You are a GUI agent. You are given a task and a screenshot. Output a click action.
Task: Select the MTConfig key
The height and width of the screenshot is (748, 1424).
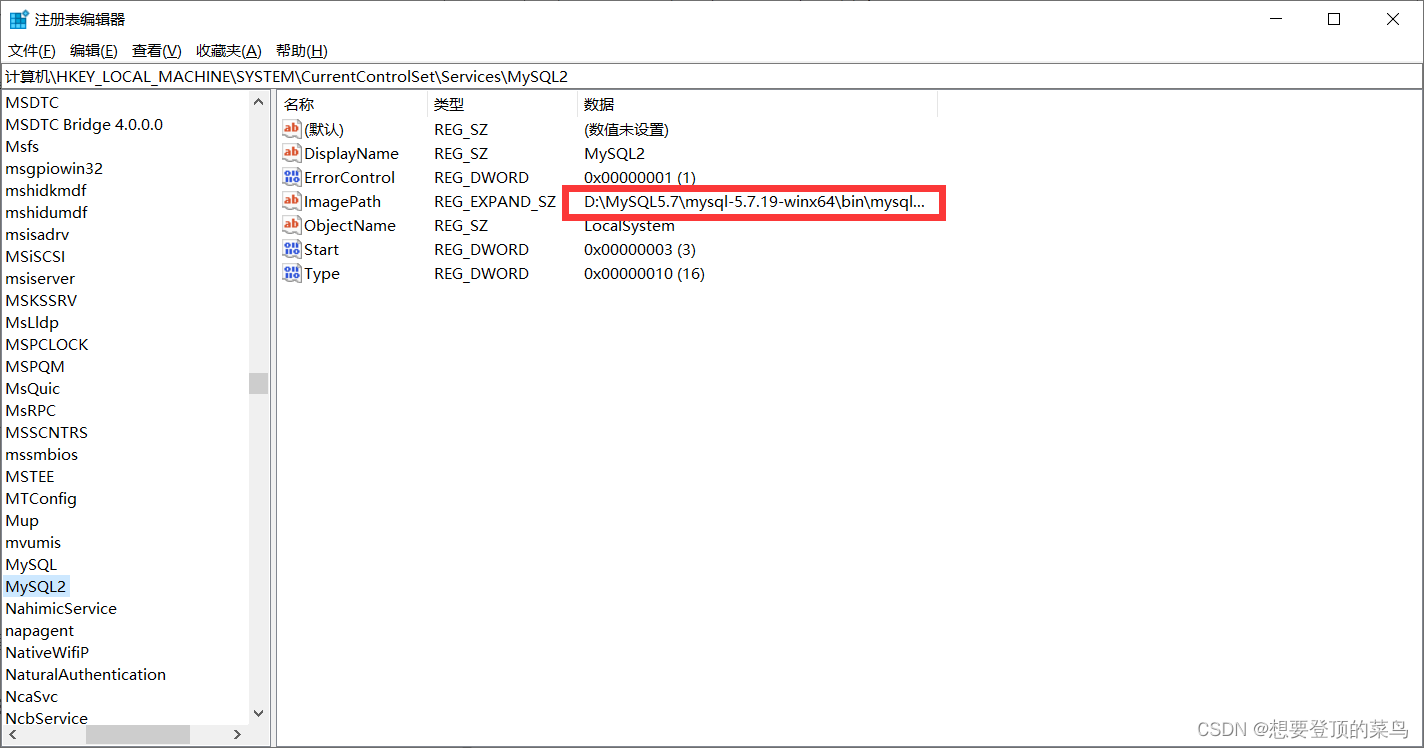coord(41,498)
